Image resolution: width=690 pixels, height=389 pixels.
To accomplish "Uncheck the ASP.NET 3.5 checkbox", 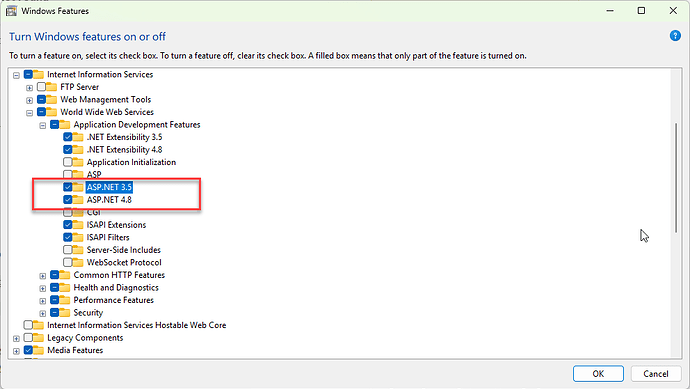I will coord(67,187).
